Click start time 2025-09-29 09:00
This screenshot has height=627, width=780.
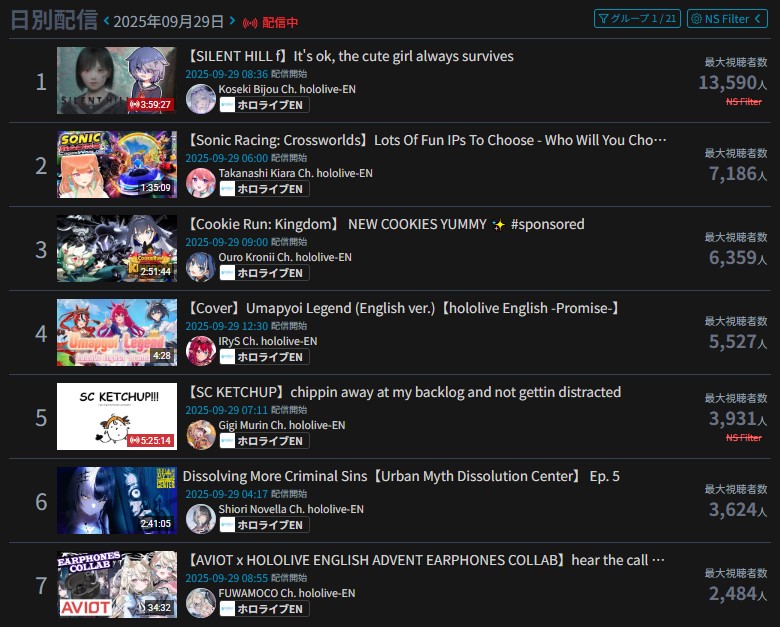pyautogui.click(x=227, y=242)
